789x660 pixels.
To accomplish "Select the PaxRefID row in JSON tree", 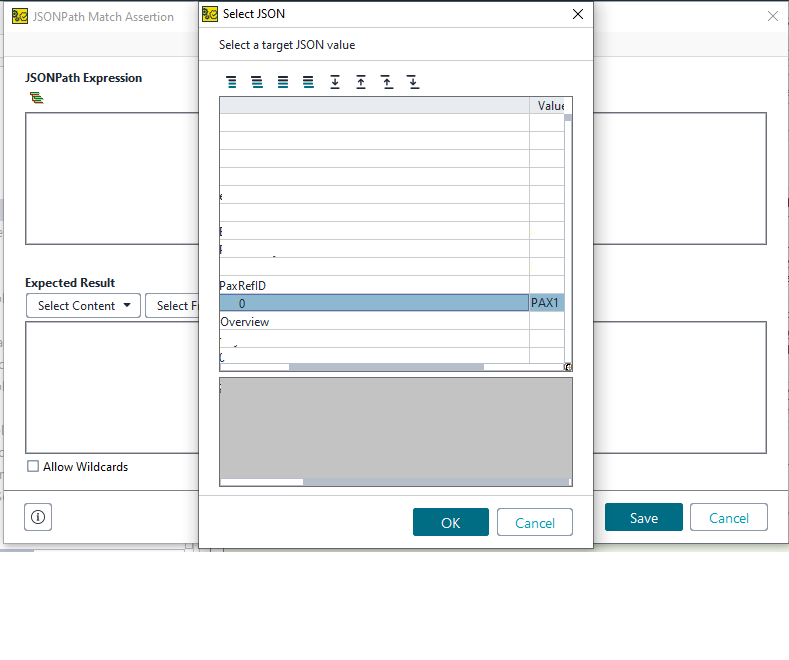I will click(374, 285).
